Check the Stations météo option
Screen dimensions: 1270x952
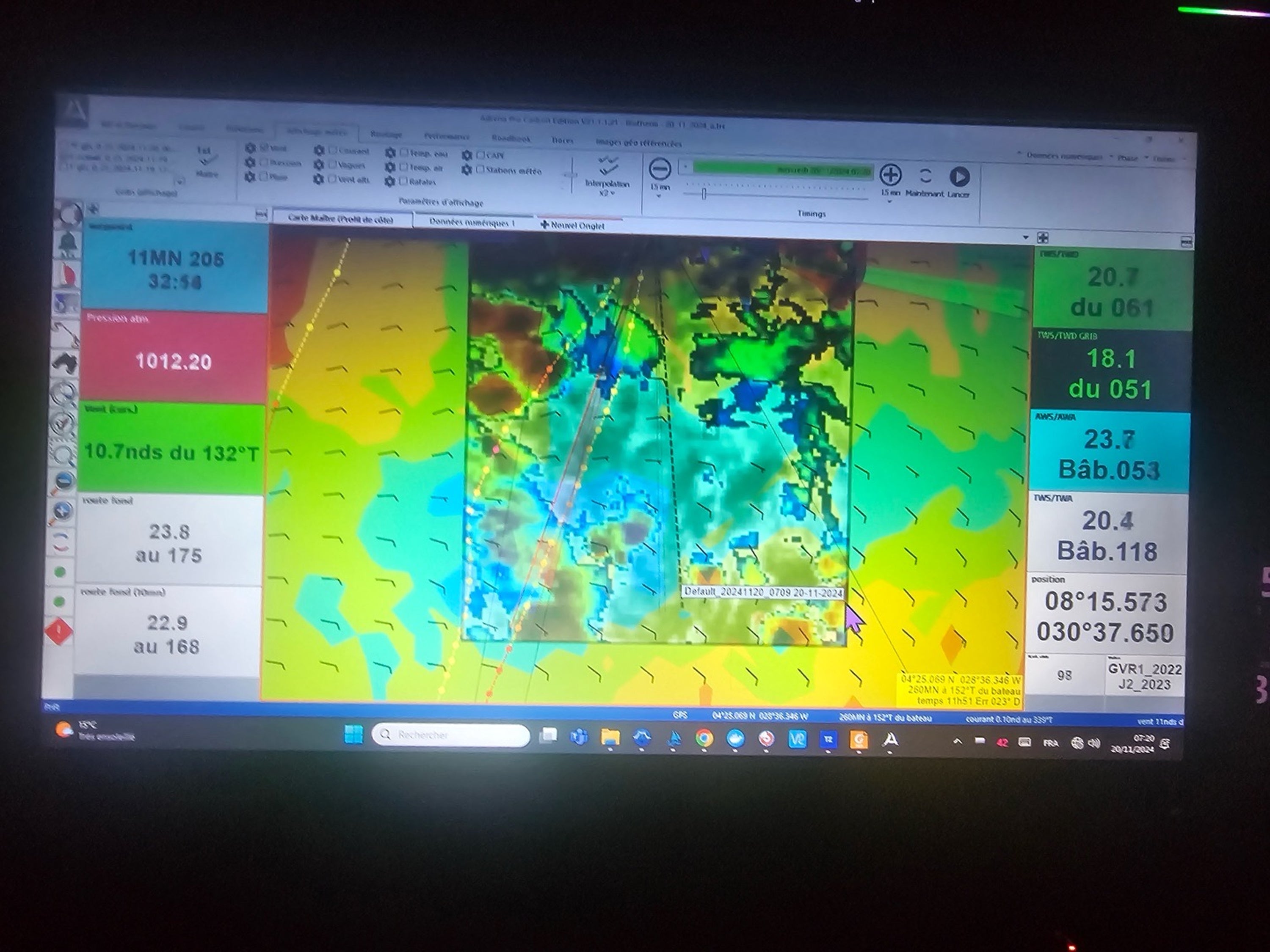pyautogui.click(x=480, y=170)
